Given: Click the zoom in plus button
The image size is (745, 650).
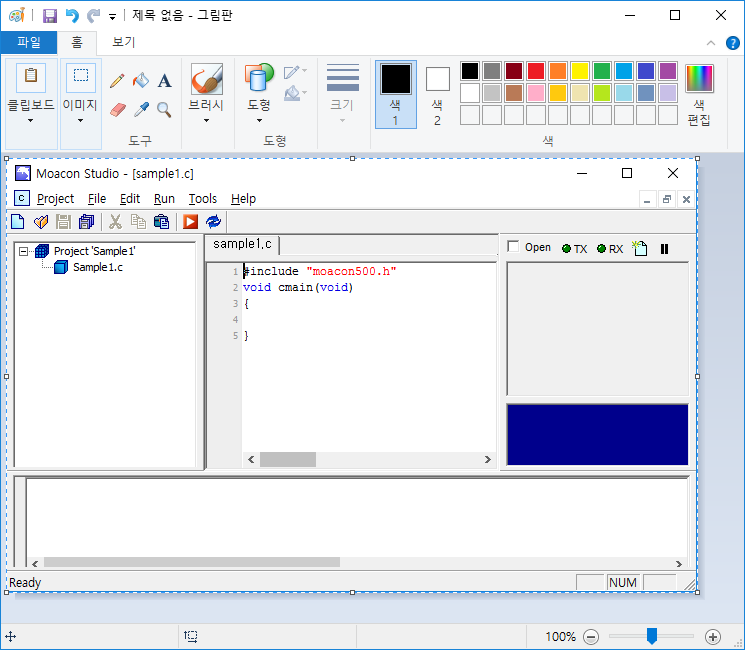Looking at the screenshot, I should (x=712, y=637).
